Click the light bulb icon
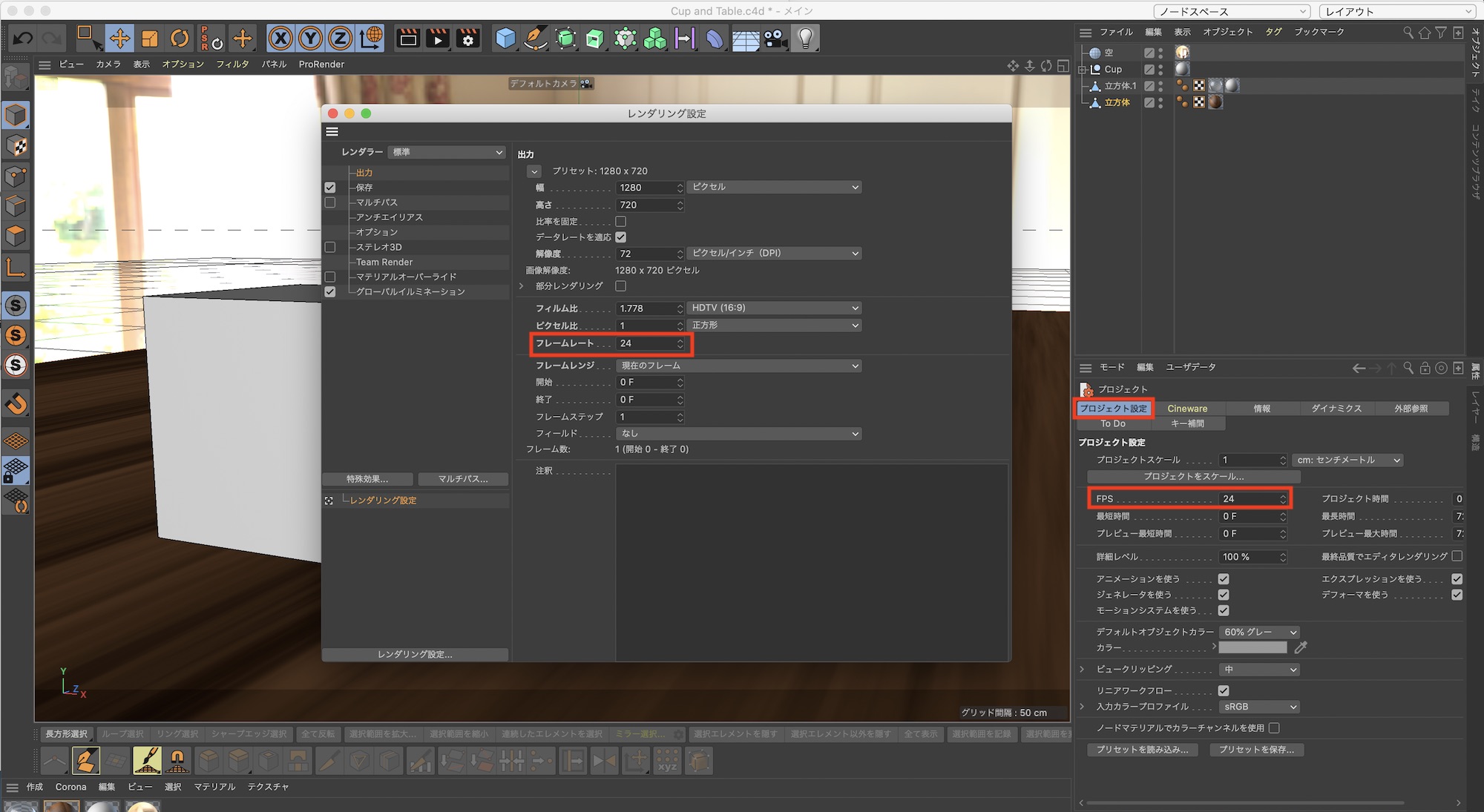1484x812 pixels. click(805, 38)
